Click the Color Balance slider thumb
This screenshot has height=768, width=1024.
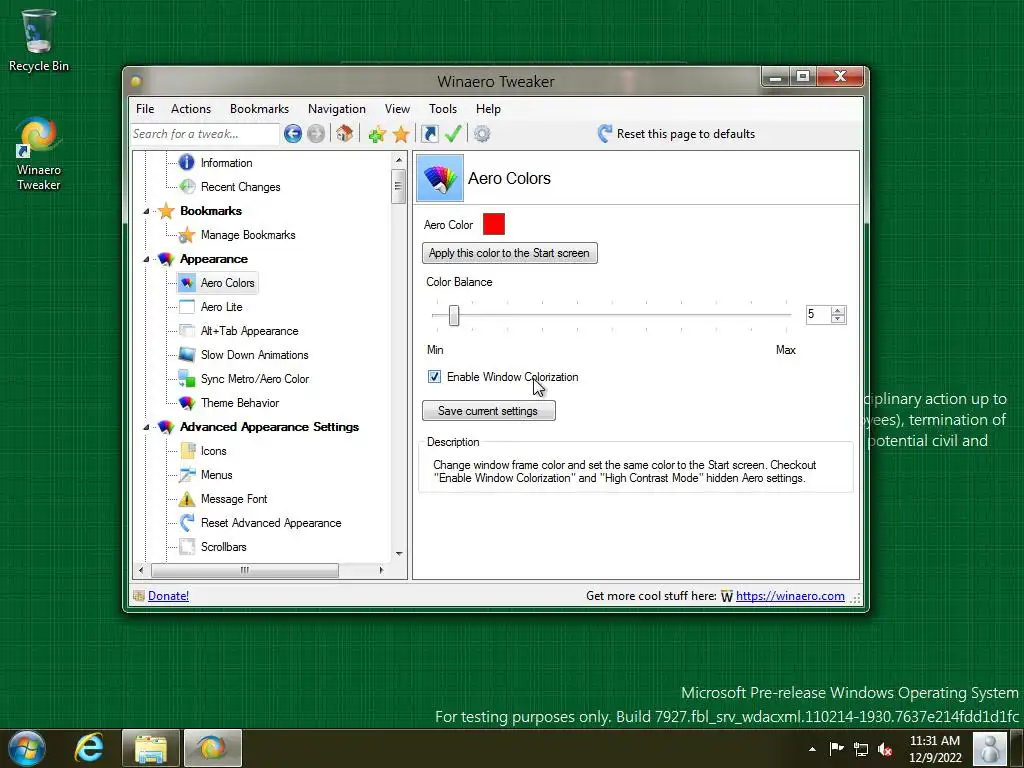click(x=454, y=315)
